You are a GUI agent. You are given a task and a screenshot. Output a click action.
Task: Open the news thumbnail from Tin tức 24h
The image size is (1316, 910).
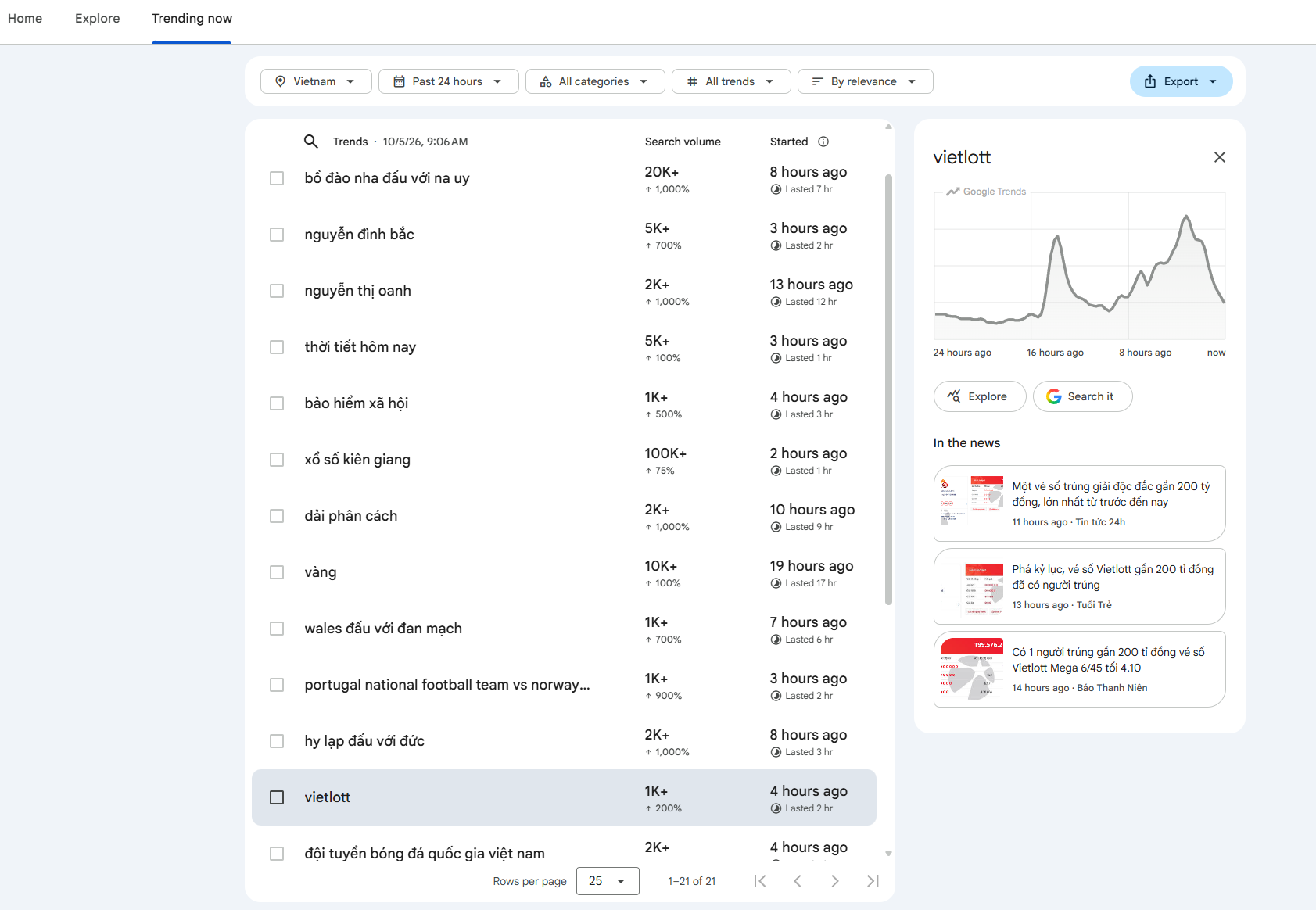pyautogui.click(x=970, y=503)
